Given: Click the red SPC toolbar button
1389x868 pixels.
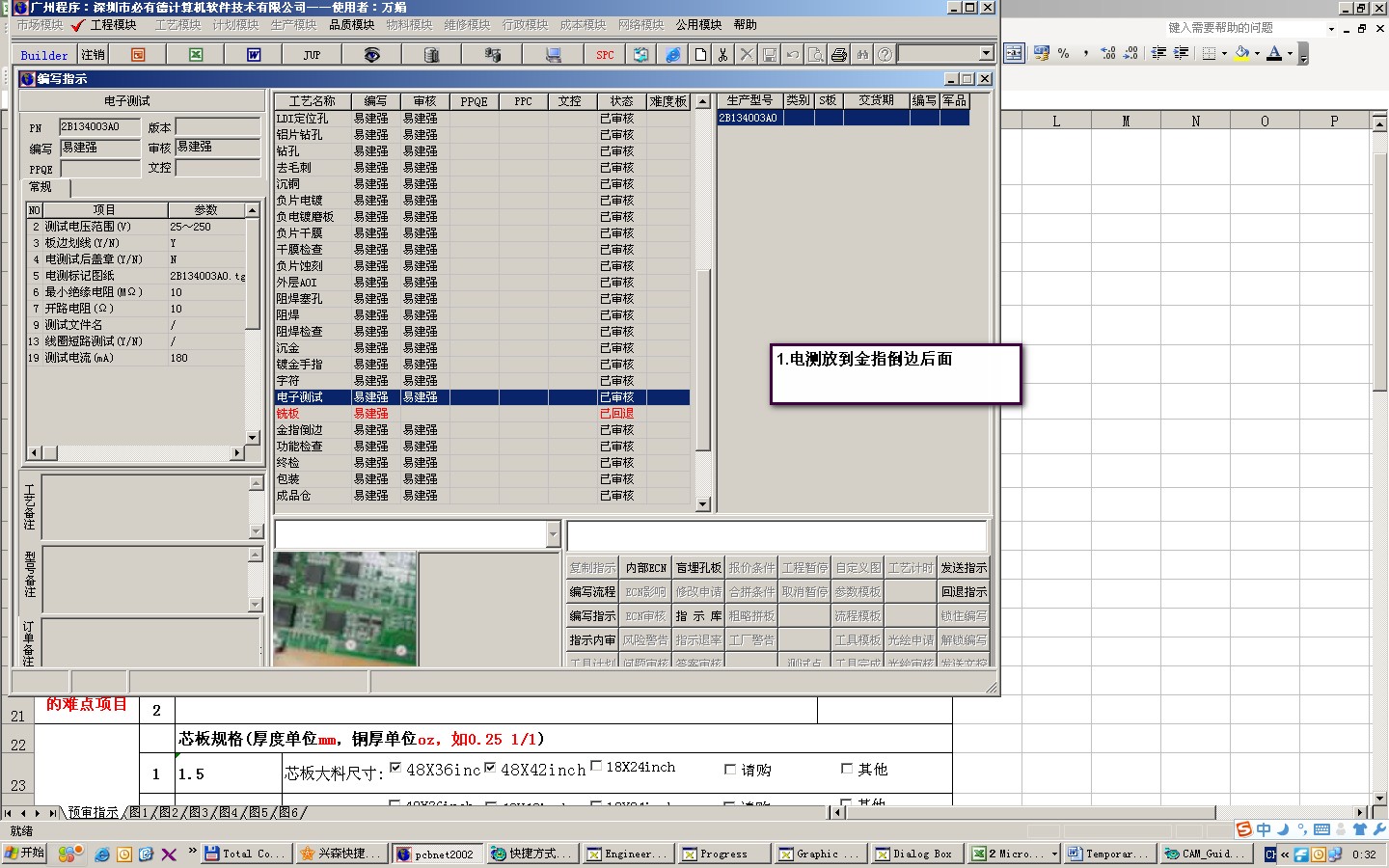Looking at the screenshot, I should click(605, 55).
